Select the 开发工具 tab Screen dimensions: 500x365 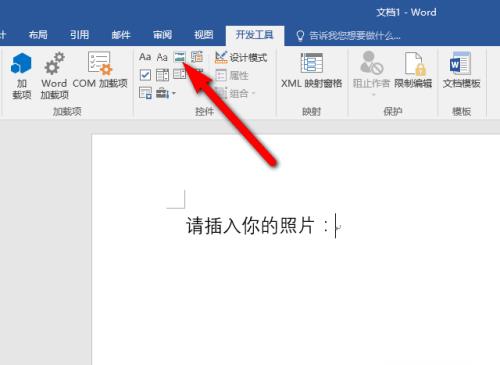tap(255, 35)
